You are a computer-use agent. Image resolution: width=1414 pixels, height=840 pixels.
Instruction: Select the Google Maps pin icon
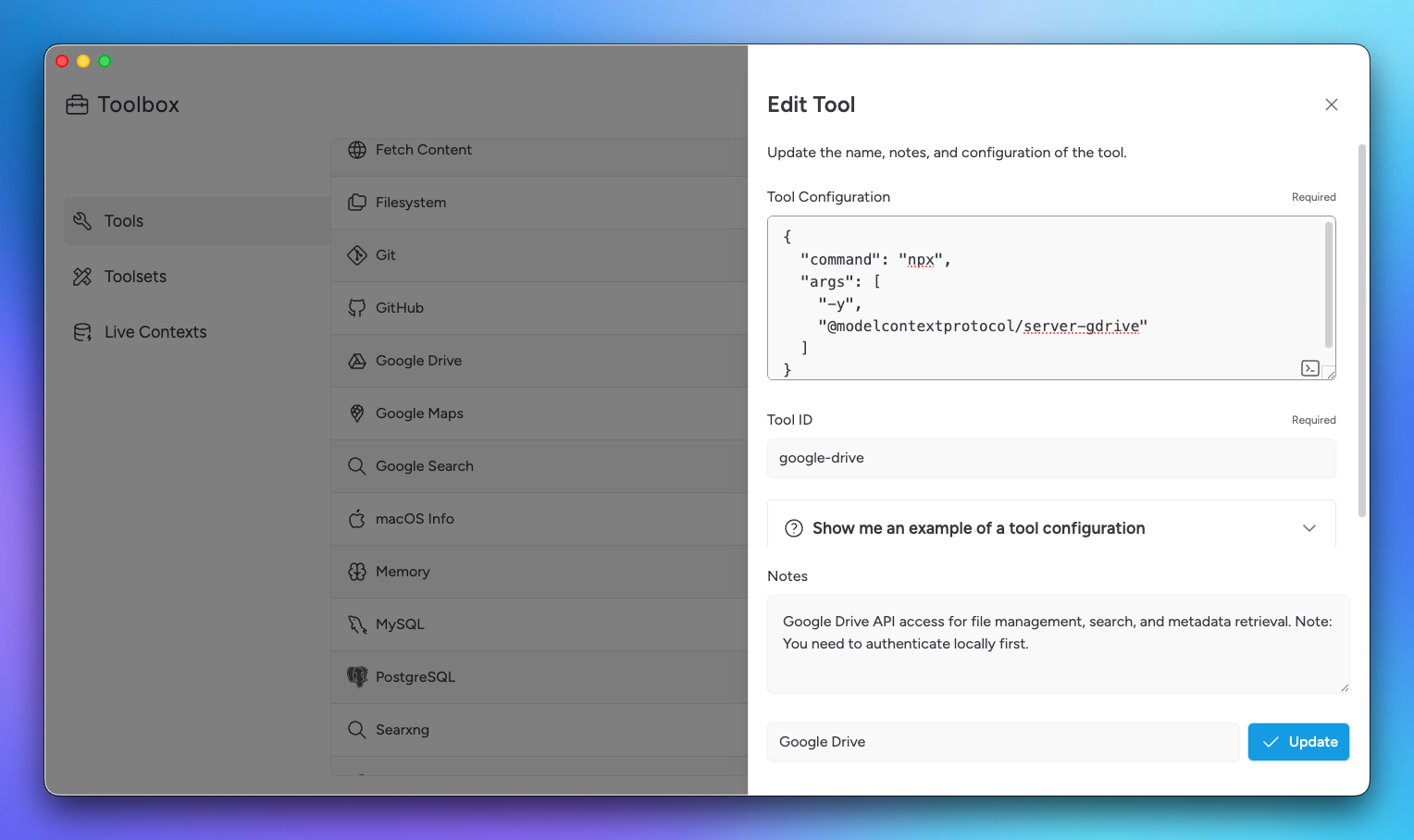click(x=357, y=413)
